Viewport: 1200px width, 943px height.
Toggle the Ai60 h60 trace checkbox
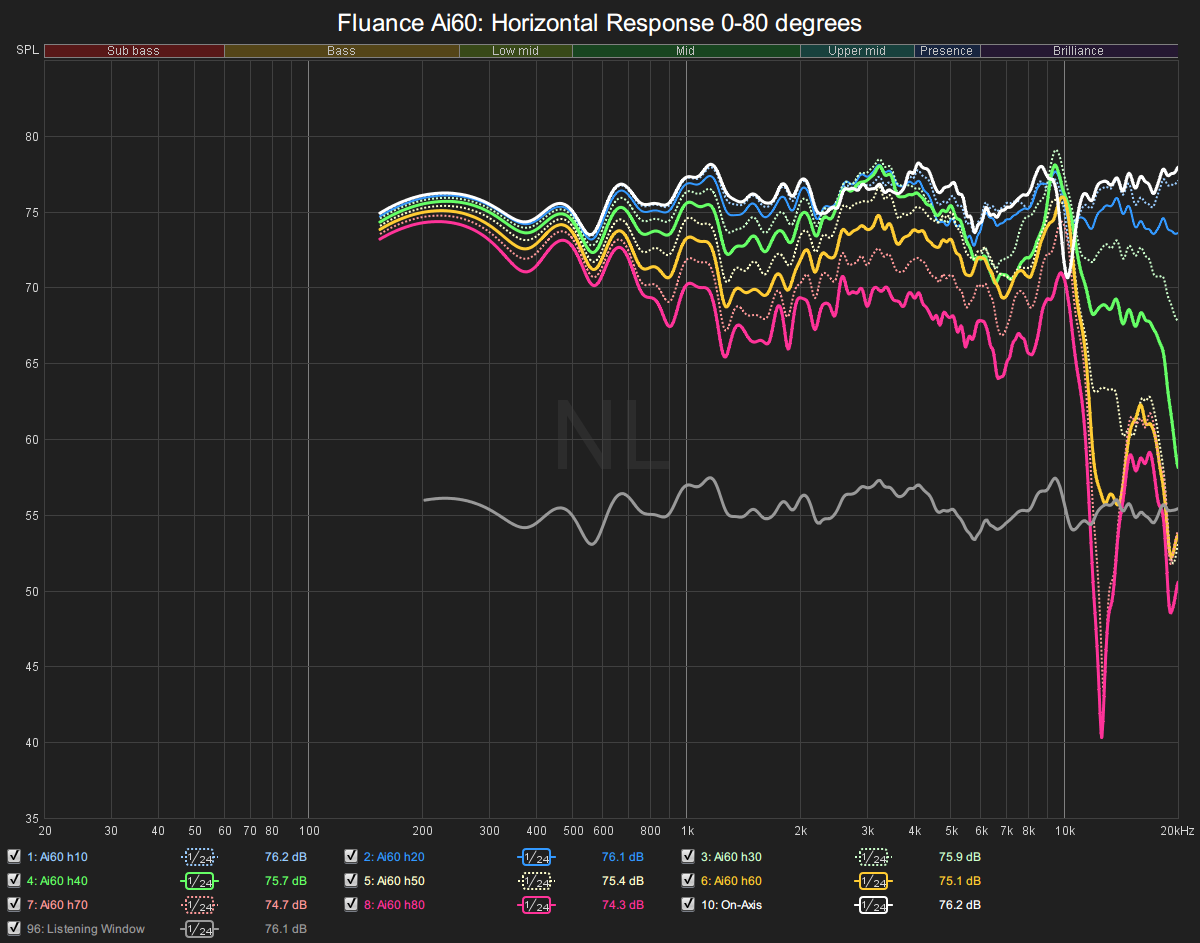(688, 881)
